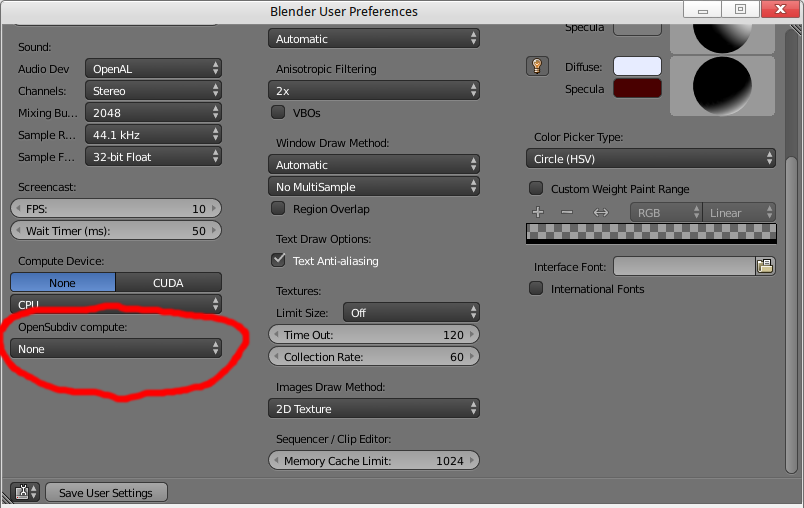This screenshot has width=804, height=508.
Task: Close the Blender User Preferences window
Action: [780, 9]
